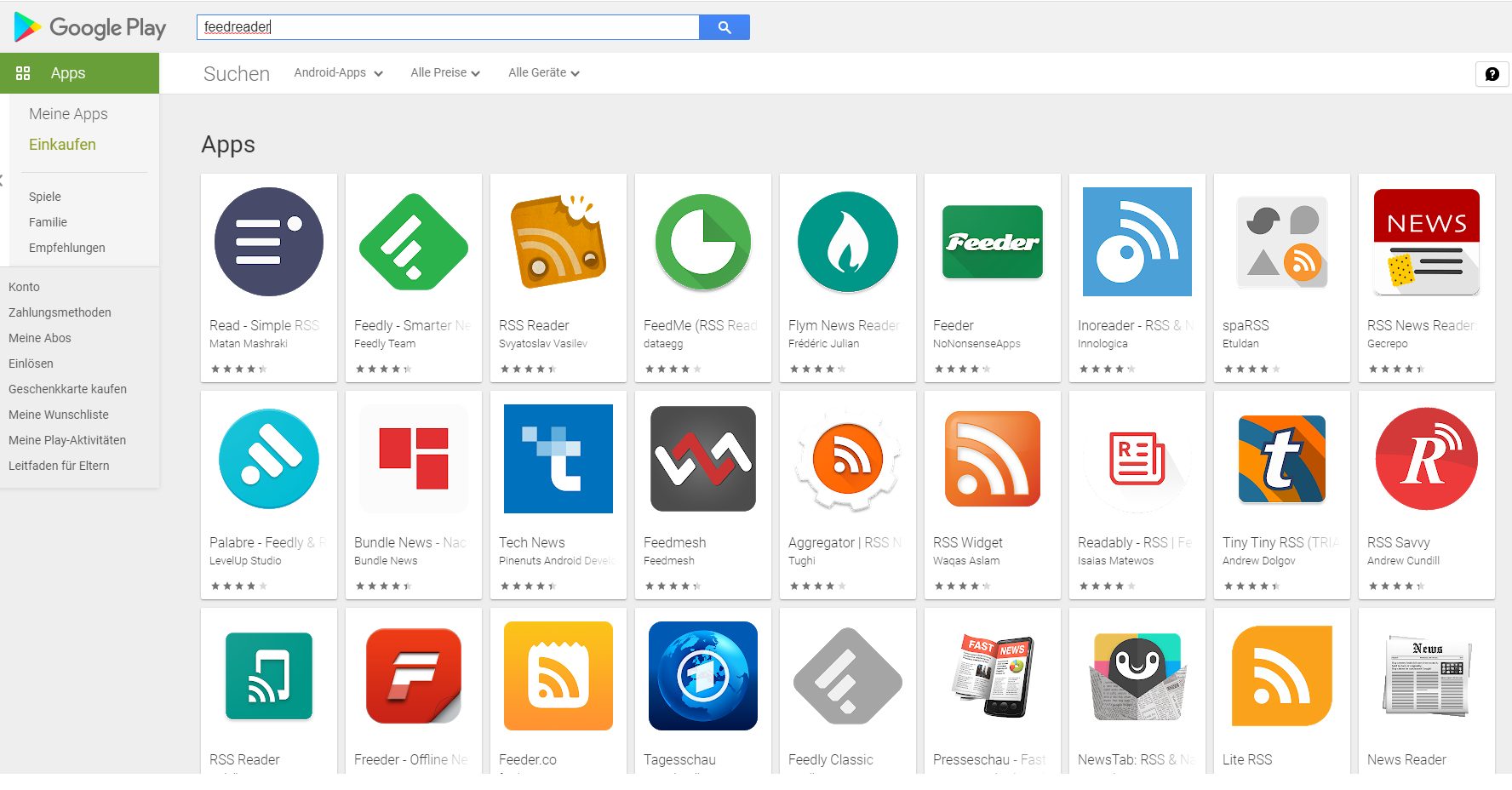This screenshot has width=1512, height=790.
Task: Click the green FeedMe app icon
Action: 702,242
